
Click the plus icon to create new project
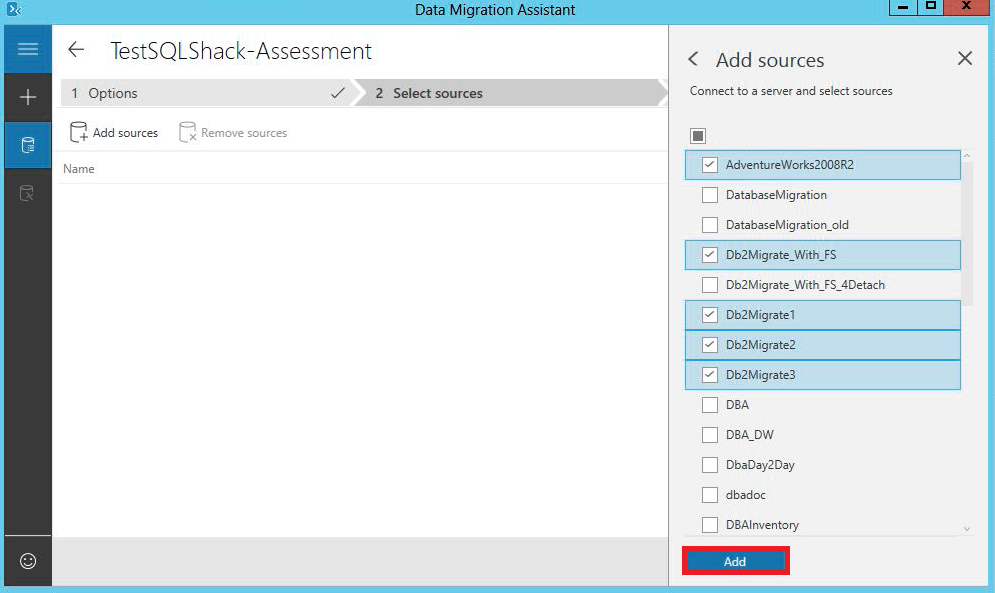click(28, 97)
